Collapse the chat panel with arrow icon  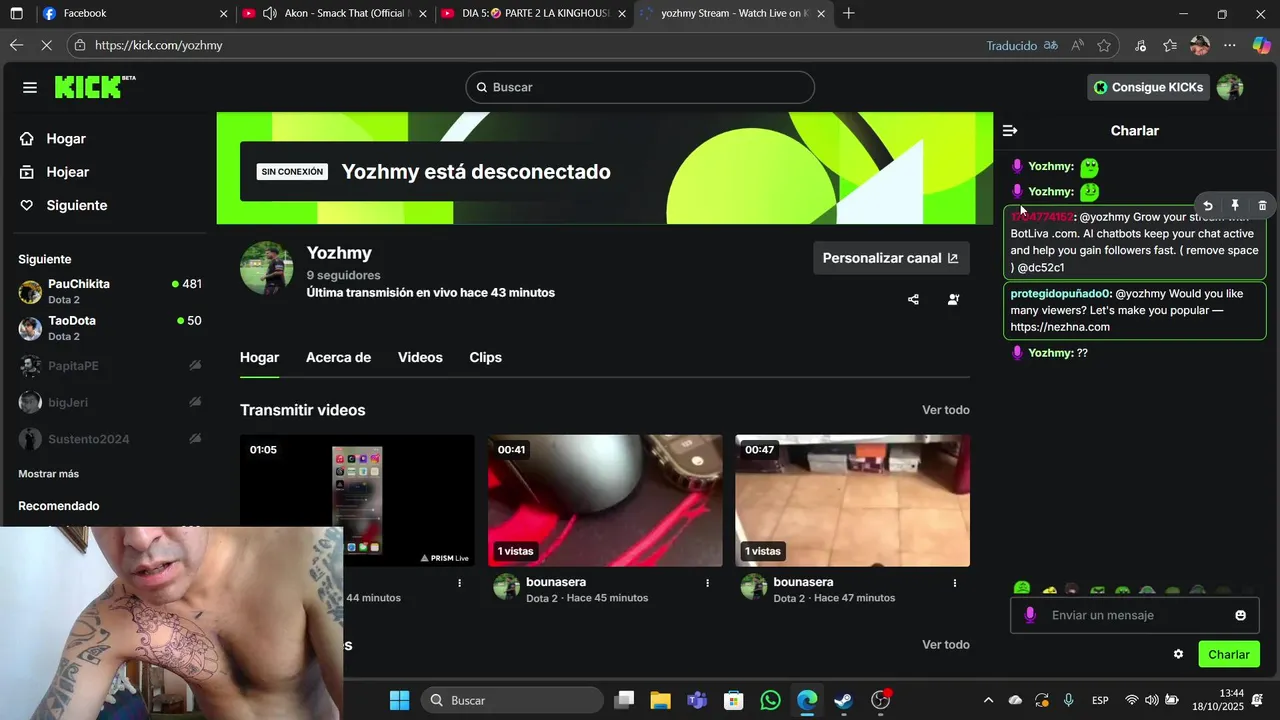click(x=1010, y=130)
